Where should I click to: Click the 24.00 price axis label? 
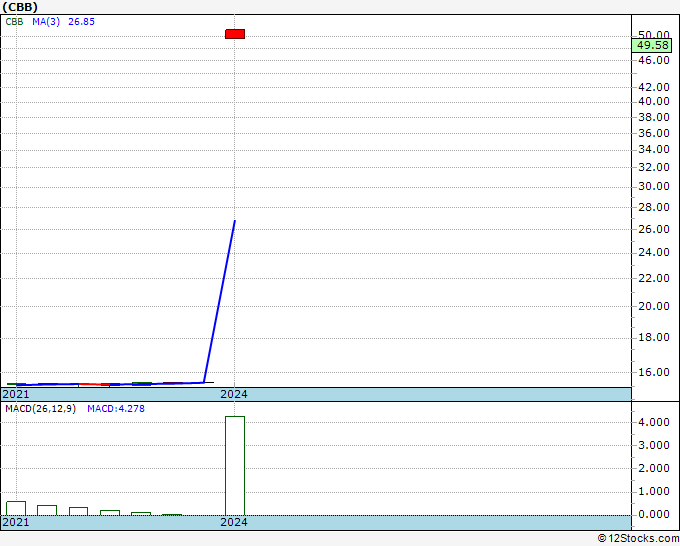(654, 252)
